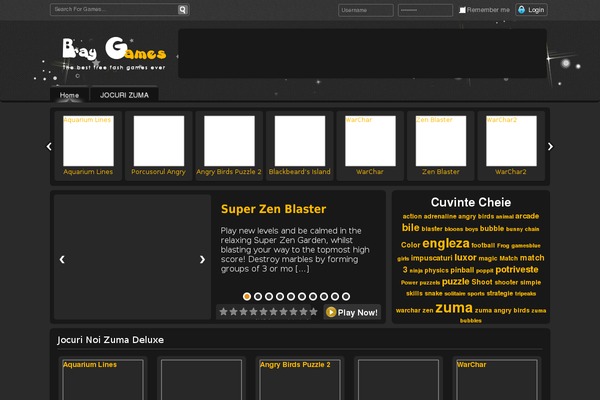
Task: Select the first featured slide dot
Action: click(247, 296)
